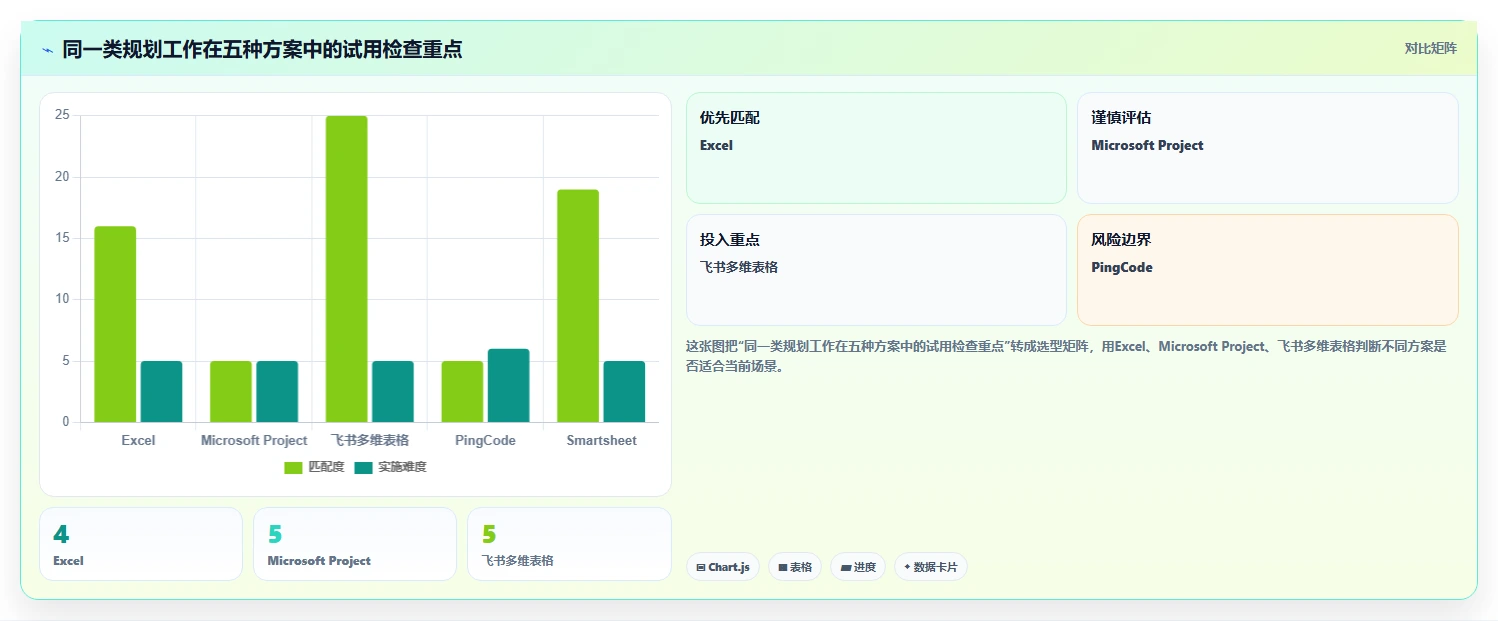Select the teal 实施难度 bar for Excel

[x=161, y=392]
